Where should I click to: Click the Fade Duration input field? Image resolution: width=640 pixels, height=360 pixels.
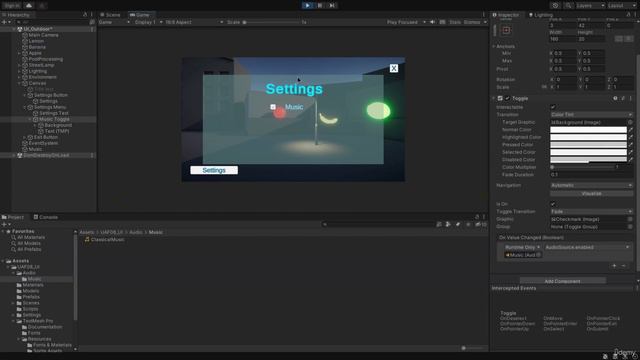pos(591,174)
